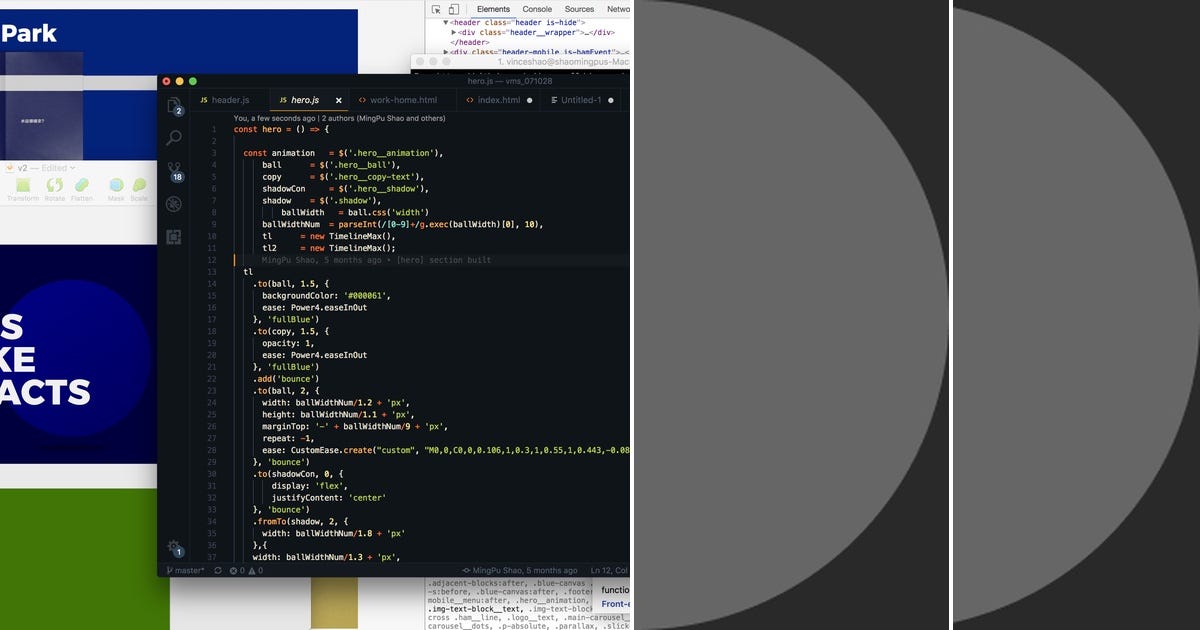The image size is (1200, 630).
Task: Open Source Control showing 18 pending changes
Action: point(174,170)
